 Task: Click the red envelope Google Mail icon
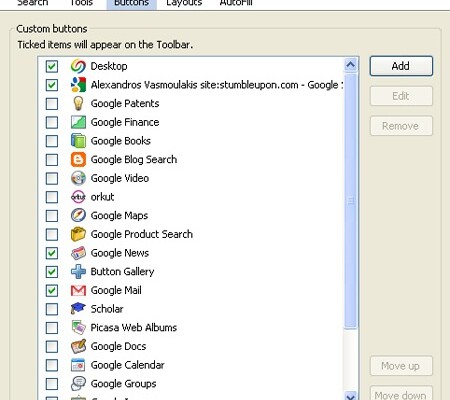(x=78, y=290)
